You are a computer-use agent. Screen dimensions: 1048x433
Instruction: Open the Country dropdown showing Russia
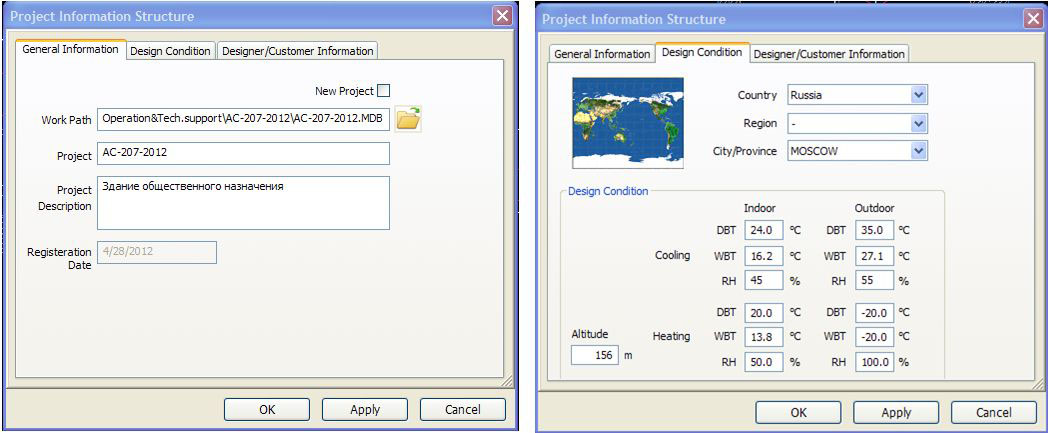click(x=919, y=95)
